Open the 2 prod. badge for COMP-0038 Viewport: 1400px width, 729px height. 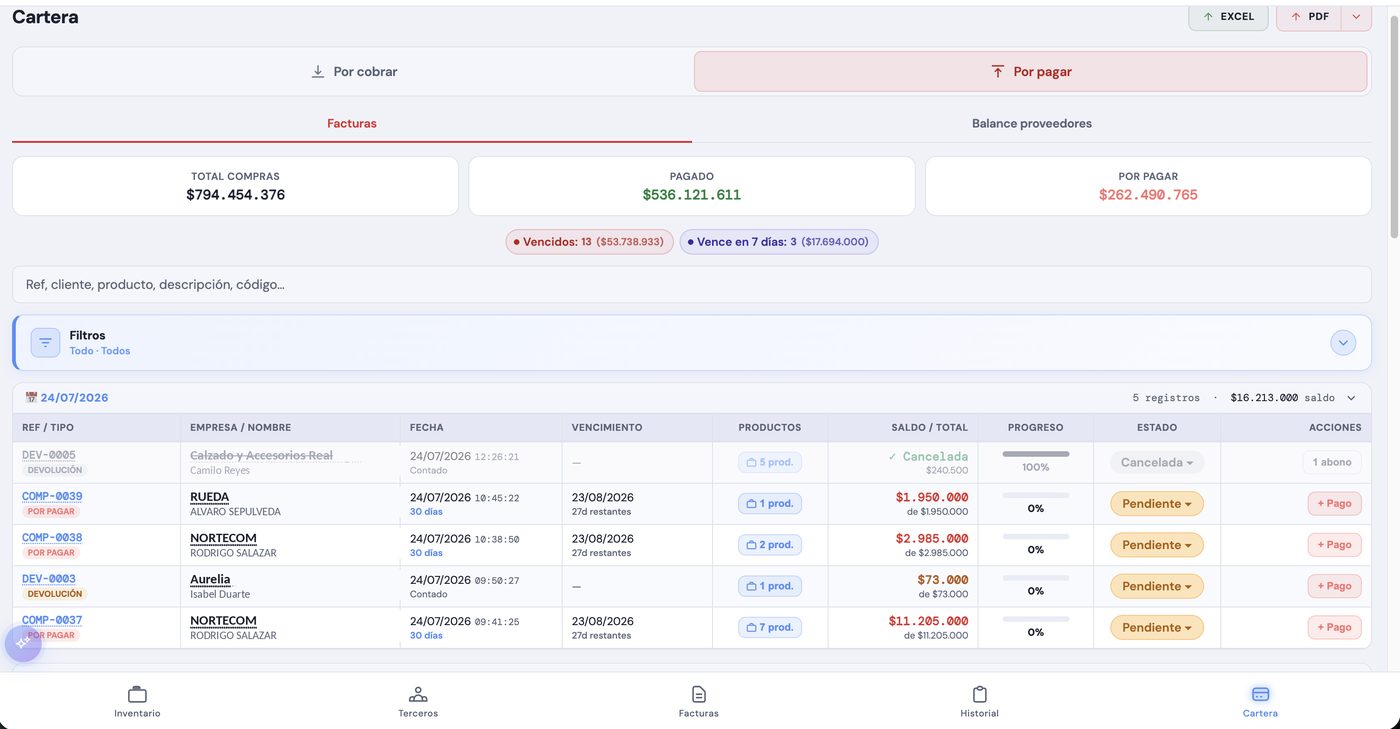(x=770, y=545)
